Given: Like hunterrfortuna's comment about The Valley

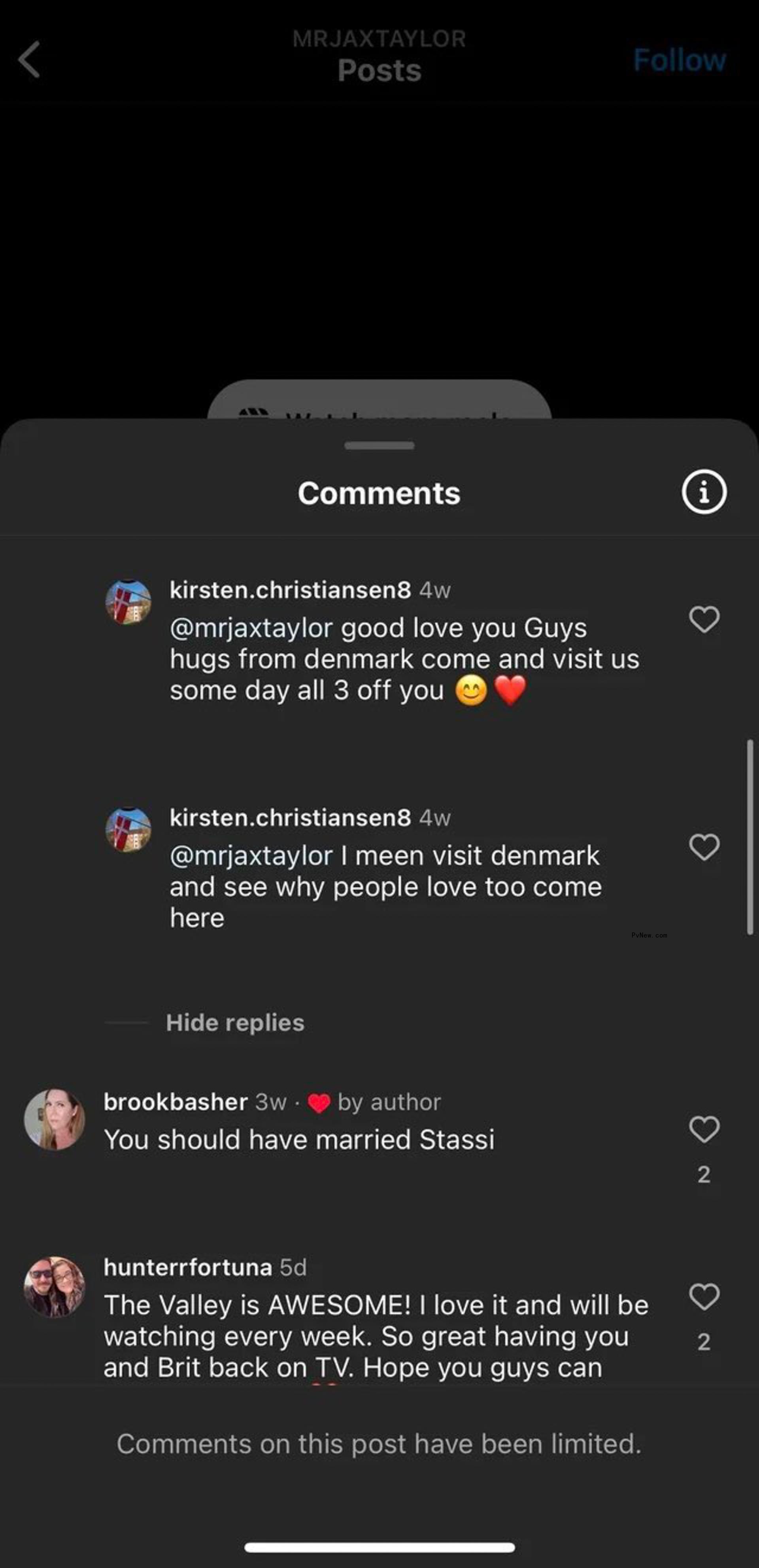Looking at the screenshot, I should click(704, 1297).
